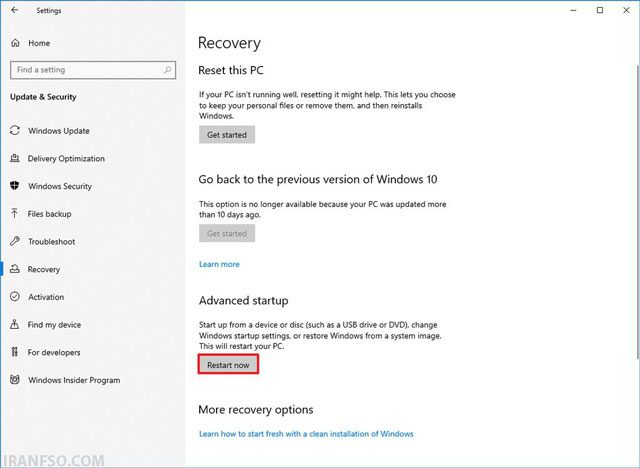Open the Files backup section

49,214
